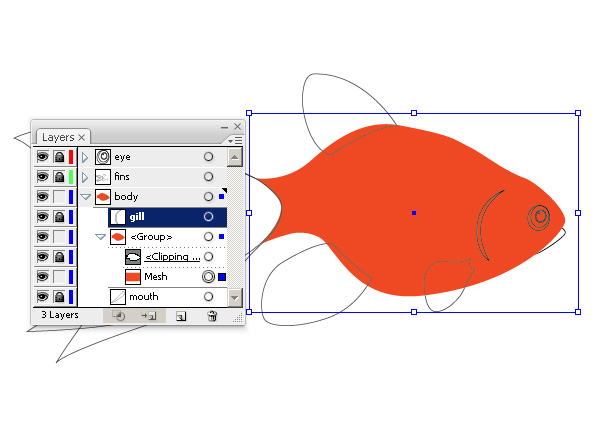Screen dimensions: 600x442
Task: Unlock the gill sublayer lock icon
Action: click(x=59, y=217)
